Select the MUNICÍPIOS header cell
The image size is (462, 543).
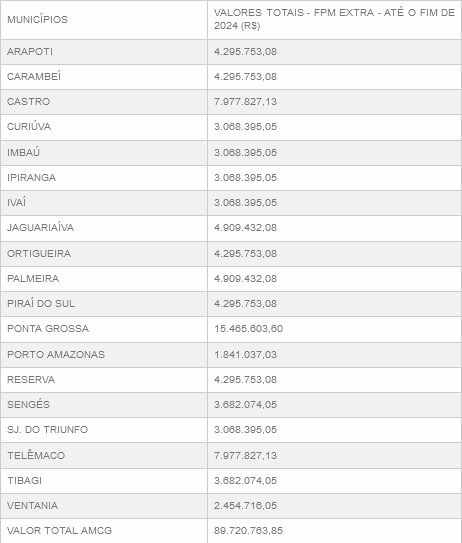(104, 20)
